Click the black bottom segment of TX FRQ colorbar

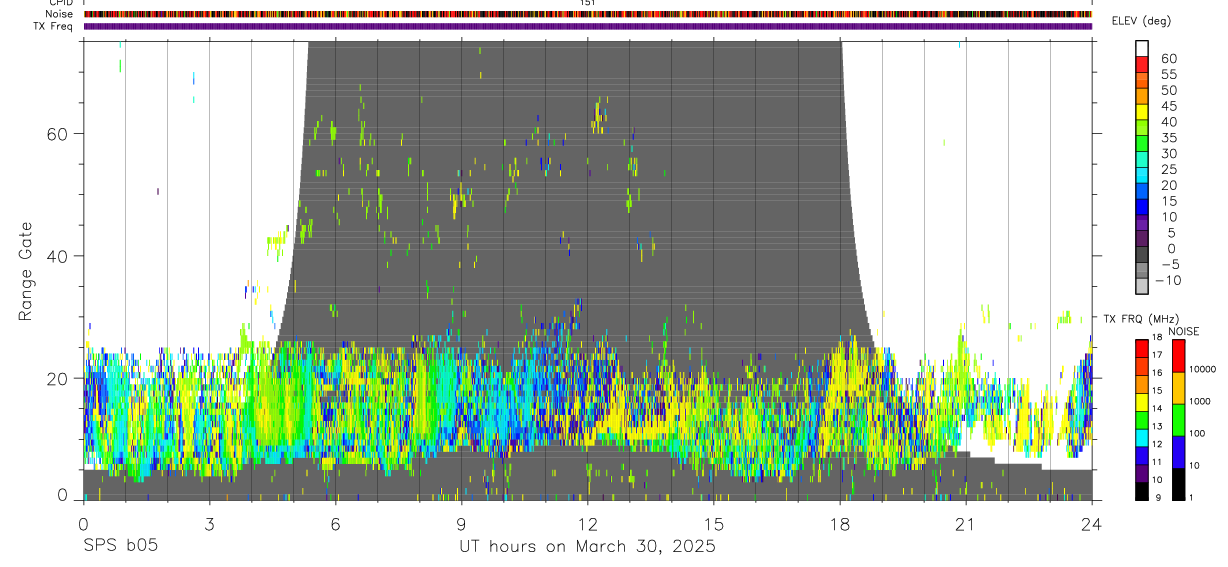[1141, 492]
